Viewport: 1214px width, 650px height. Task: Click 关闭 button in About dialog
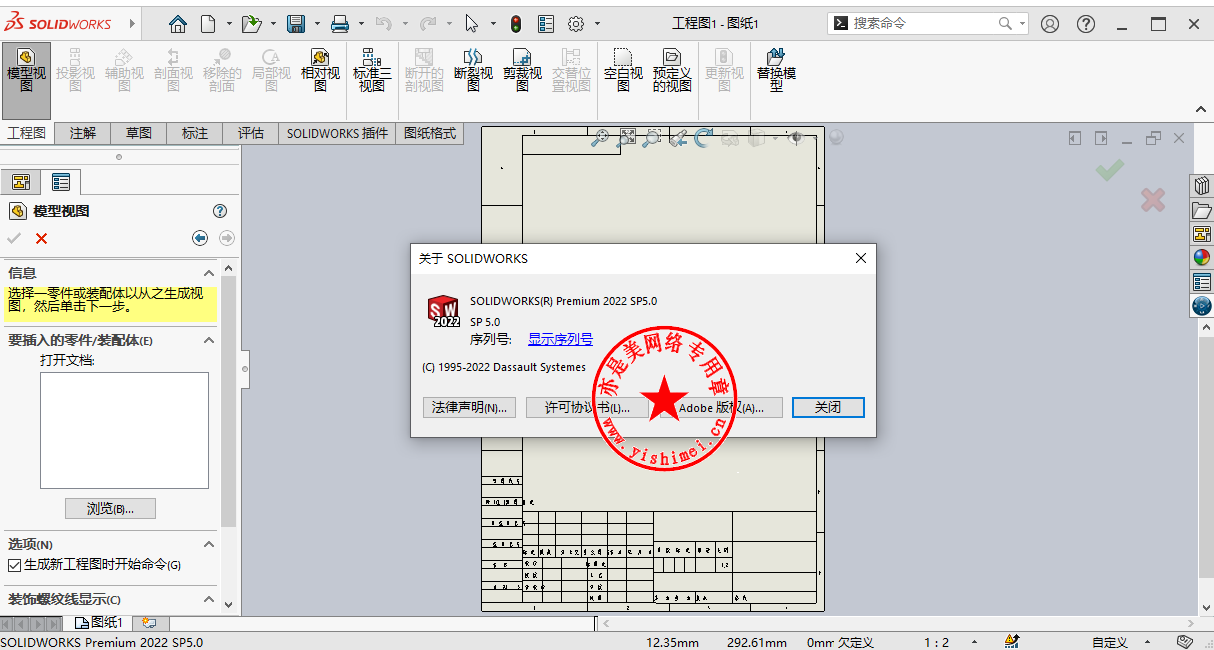tap(828, 407)
